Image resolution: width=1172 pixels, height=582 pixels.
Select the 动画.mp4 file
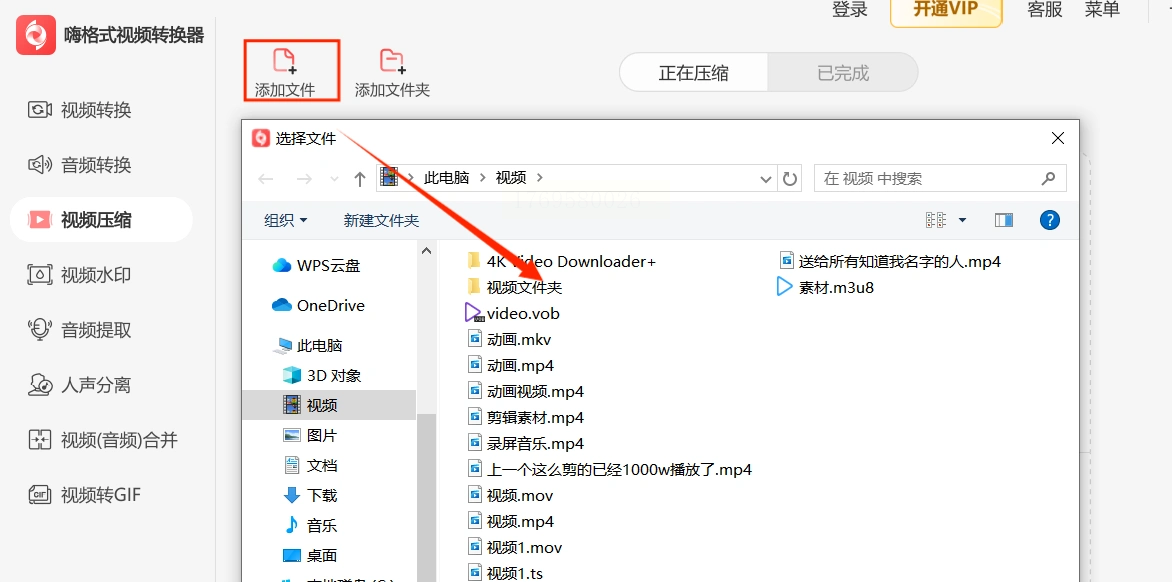tap(510, 365)
